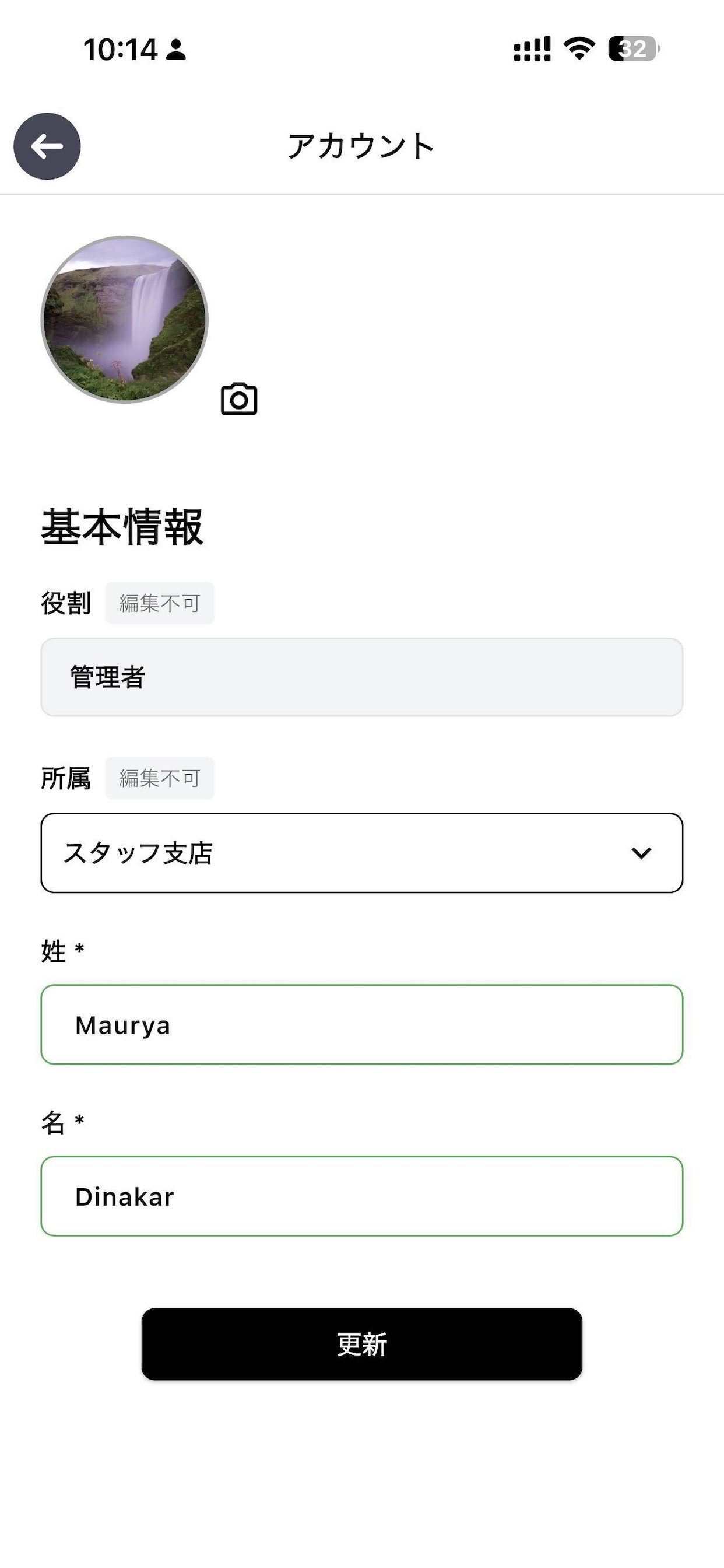Tap the battery indicator showing 32
Image resolution: width=724 pixels, height=1568 pixels.
point(634,48)
